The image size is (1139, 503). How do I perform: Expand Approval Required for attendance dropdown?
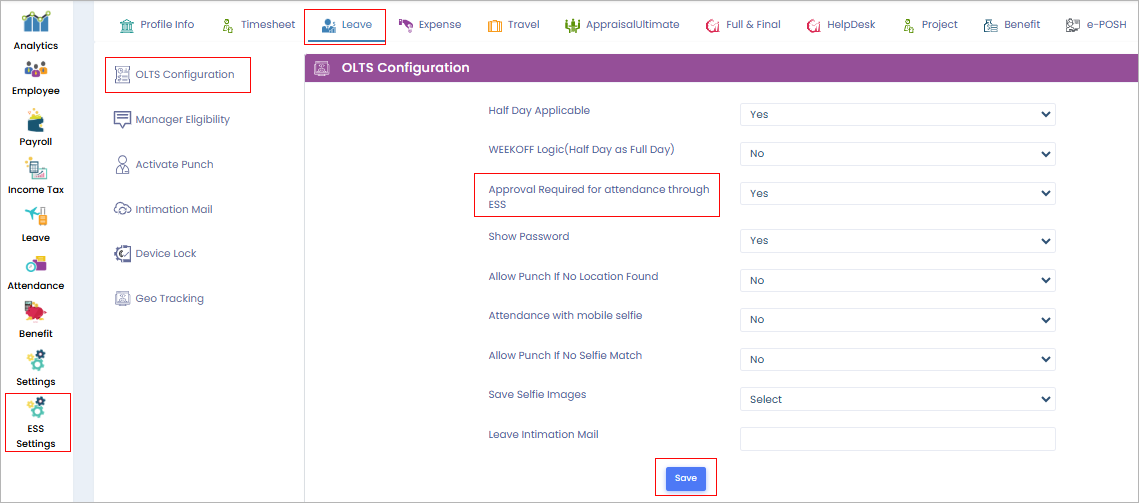tap(897, 193)
